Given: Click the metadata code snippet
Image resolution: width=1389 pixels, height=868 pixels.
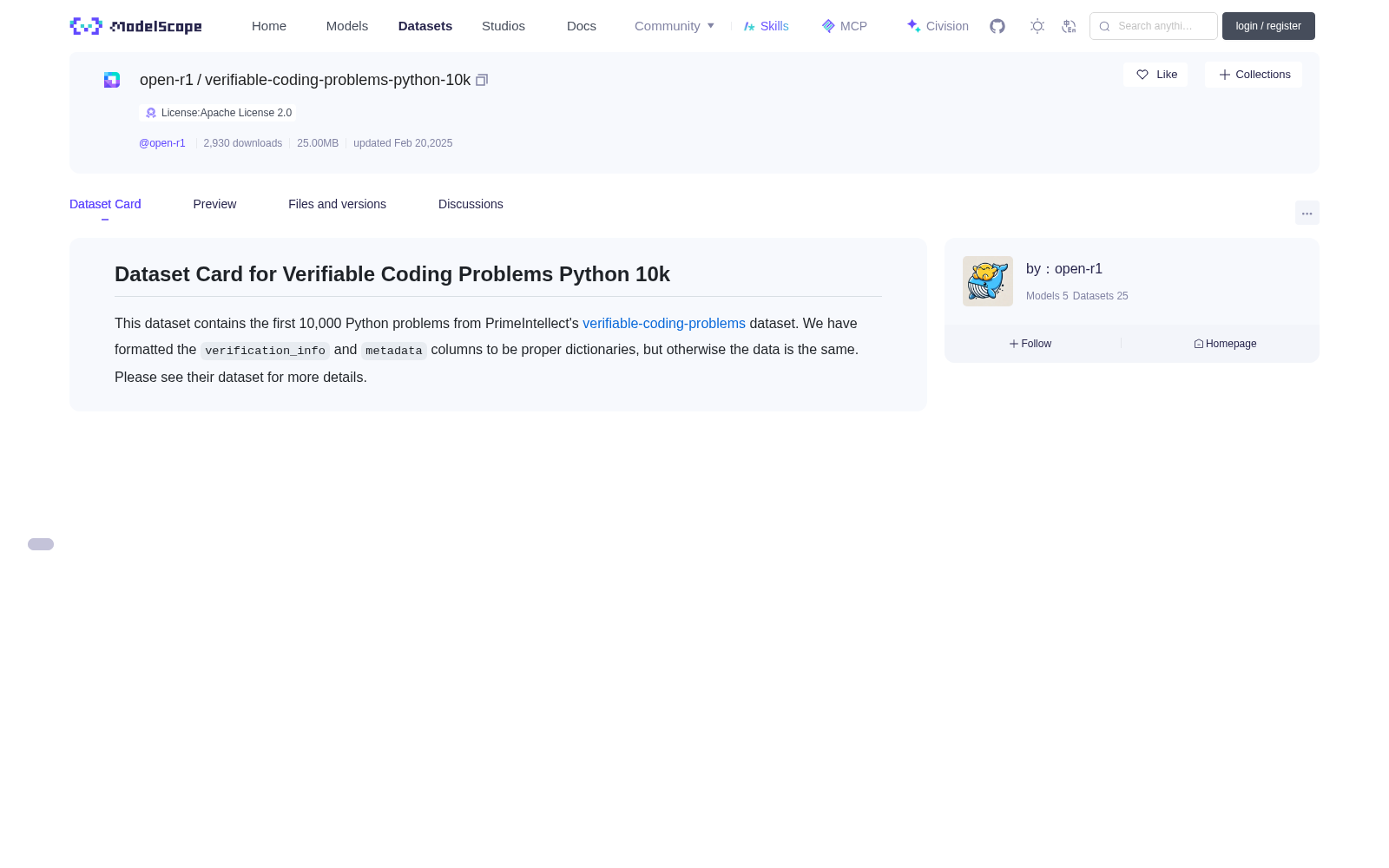Looking at the screenshot, I should 394,351.
